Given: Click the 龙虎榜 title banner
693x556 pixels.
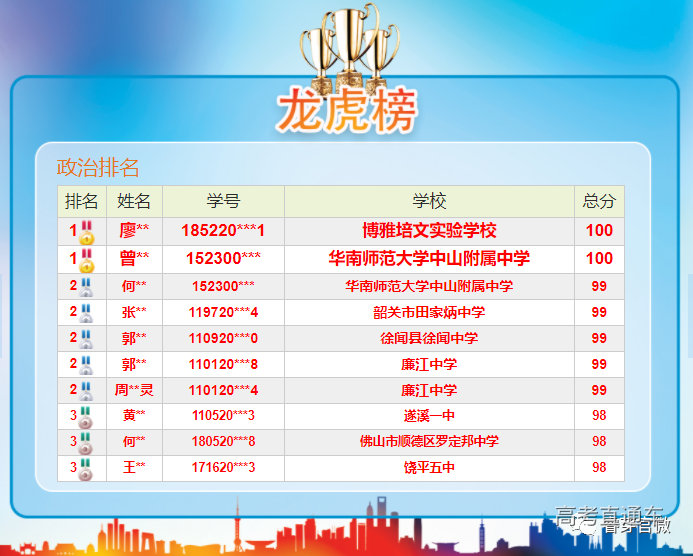Looking at the screenshot, I should point(346,111).
